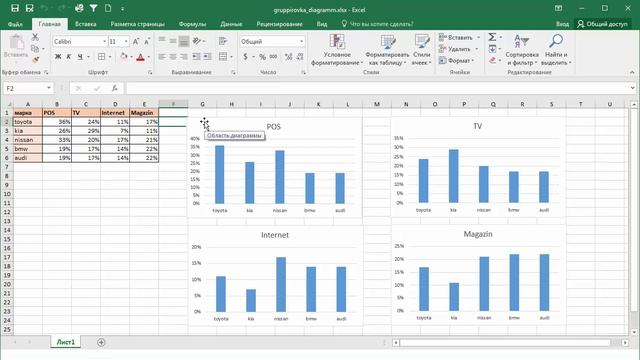Click the 'Что вы хотите сделать?' search field
This screenshot has width=640, height=360.
378,24
